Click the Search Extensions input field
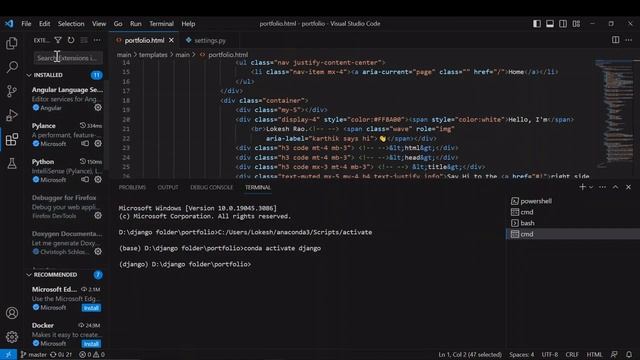This screenshot has height=360, width=640. click(x=68, y=58)
